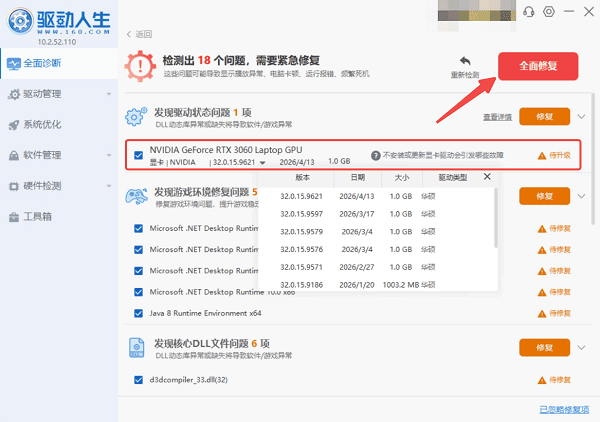This screenshot has width=600, height=422.
Task: Collapse the game environment repair section
Action: click(581, 196)
